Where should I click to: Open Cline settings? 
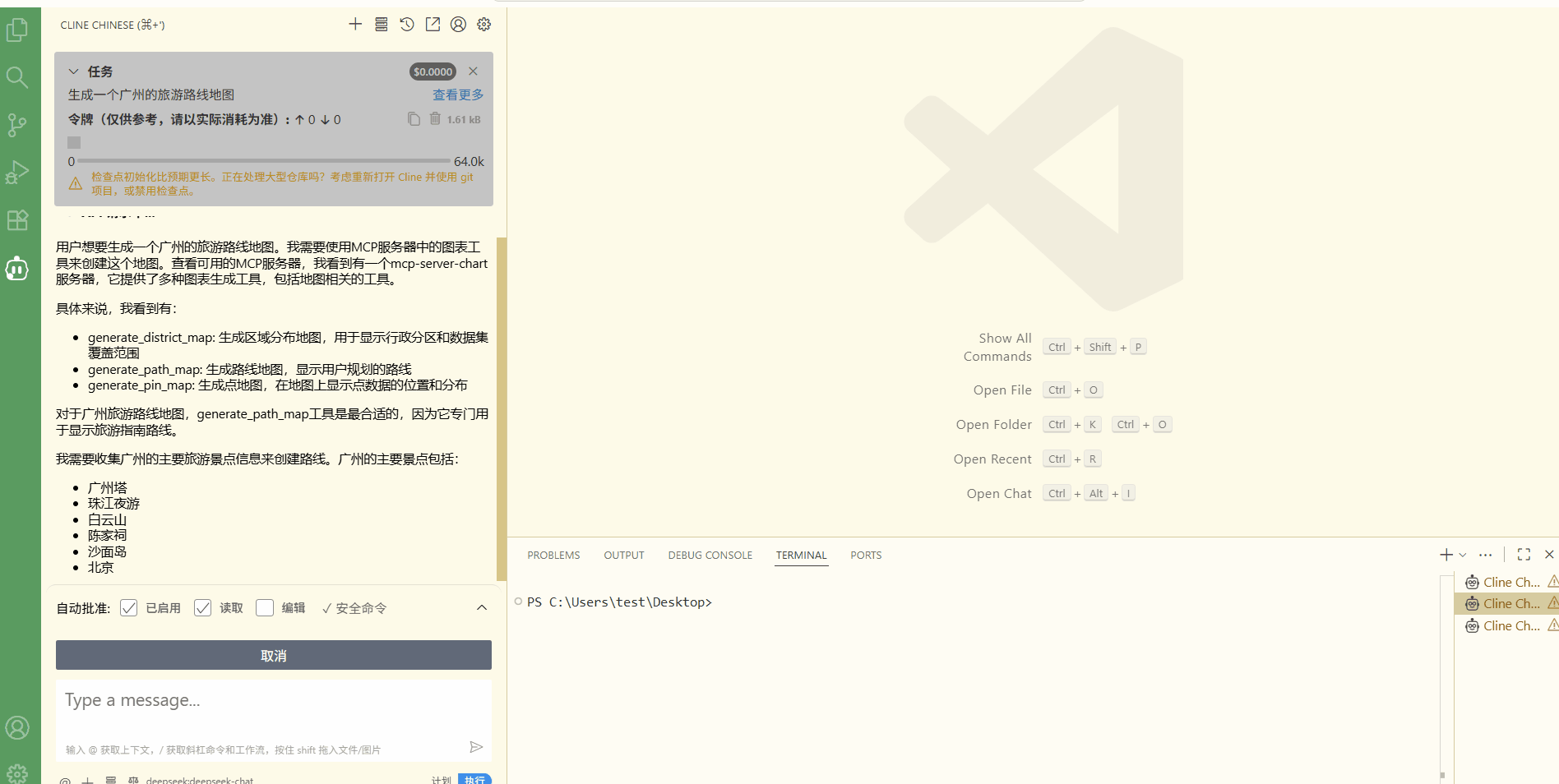click(x=483, y=24)
